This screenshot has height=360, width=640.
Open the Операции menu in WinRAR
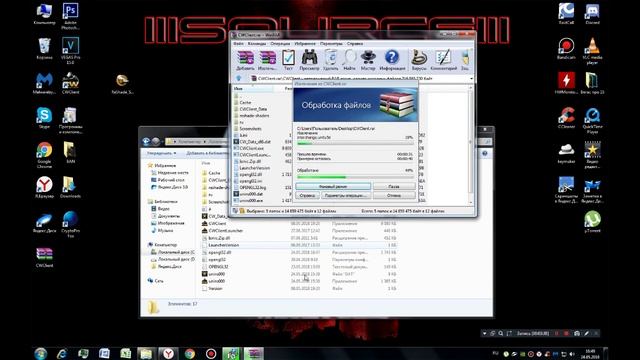pos(280,43)
